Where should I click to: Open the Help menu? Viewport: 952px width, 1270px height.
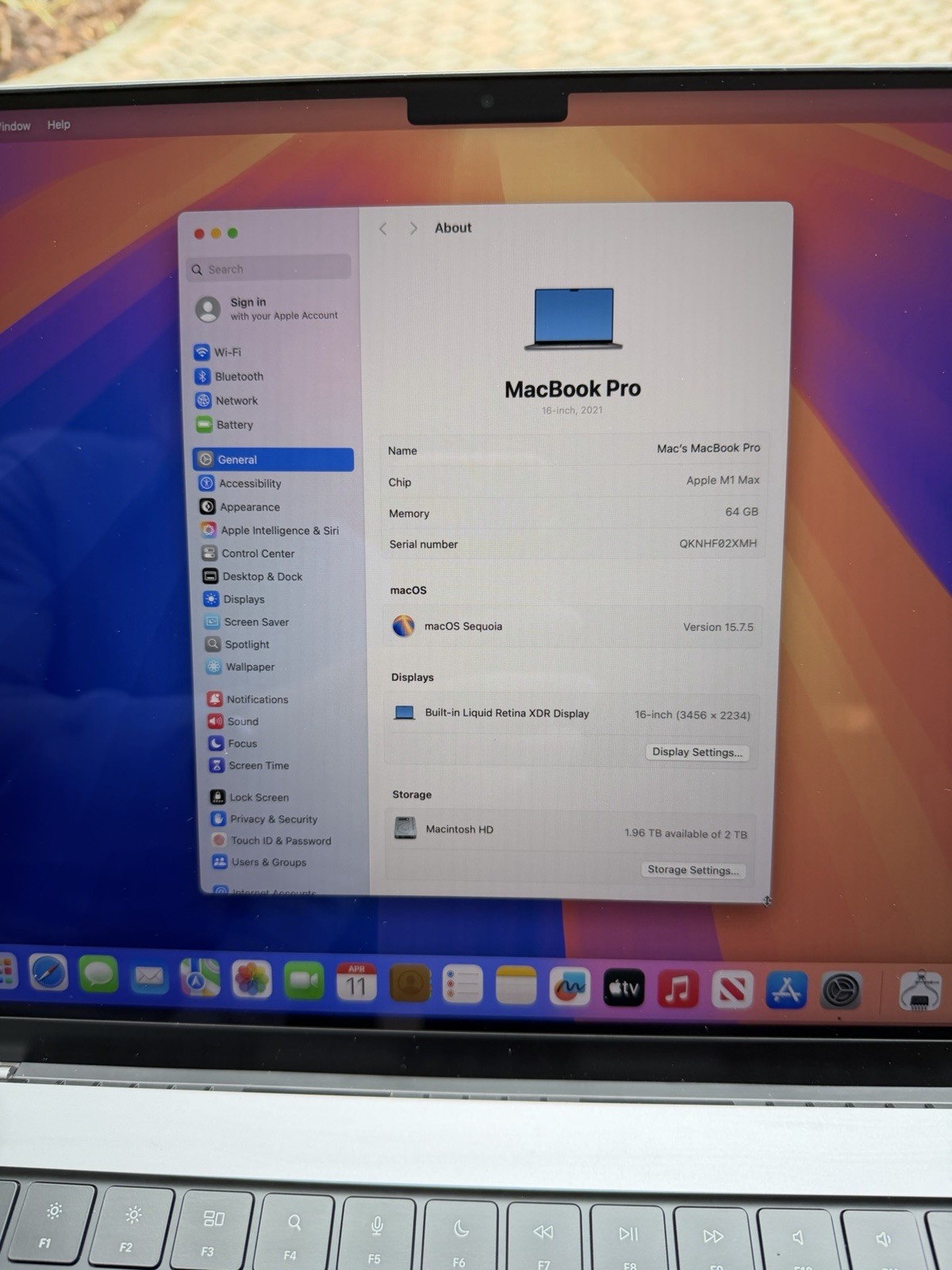59,125
